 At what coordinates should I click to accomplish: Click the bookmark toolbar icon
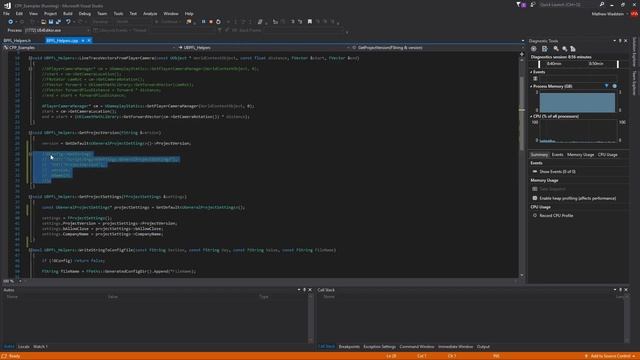(310, 22)
